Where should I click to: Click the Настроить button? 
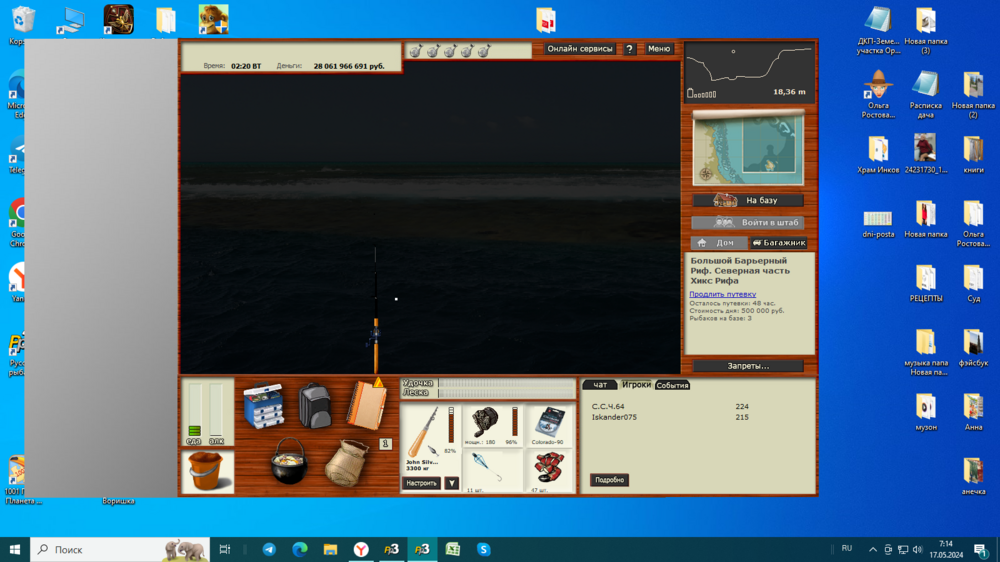click(x=421, y=483)
